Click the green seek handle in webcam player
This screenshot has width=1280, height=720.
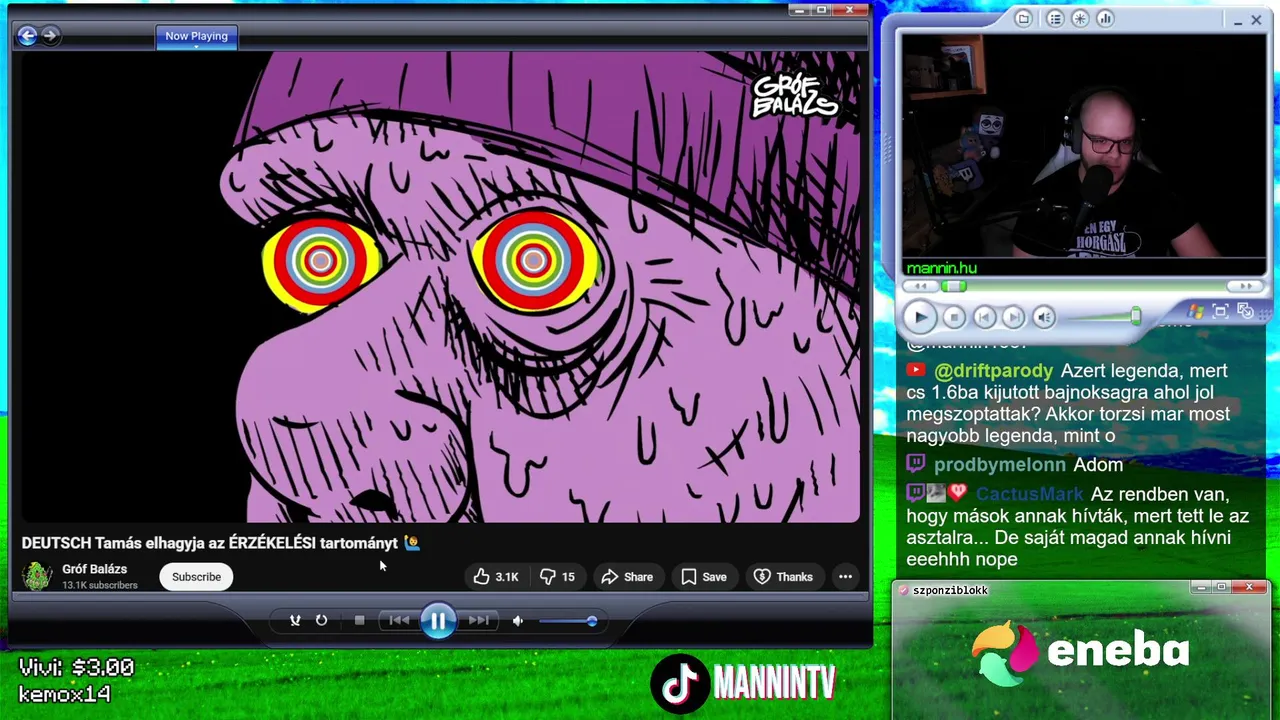955,287
